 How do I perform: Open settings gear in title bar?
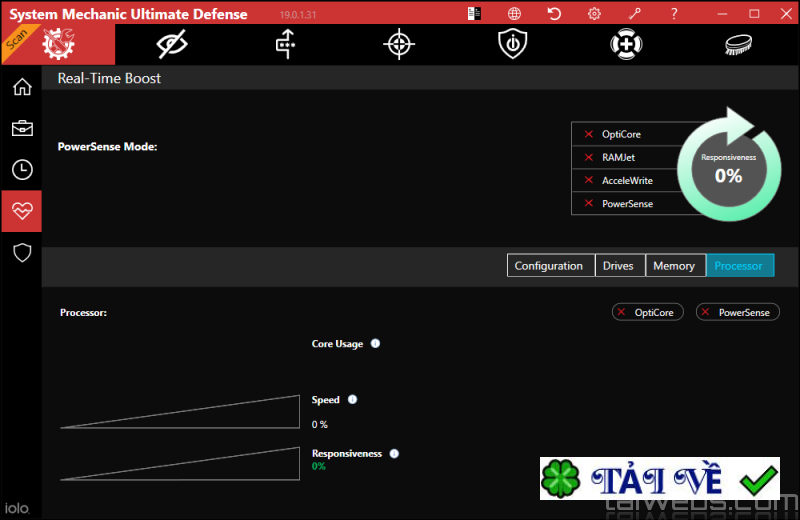pyautogui.click(x=594, y=13)
